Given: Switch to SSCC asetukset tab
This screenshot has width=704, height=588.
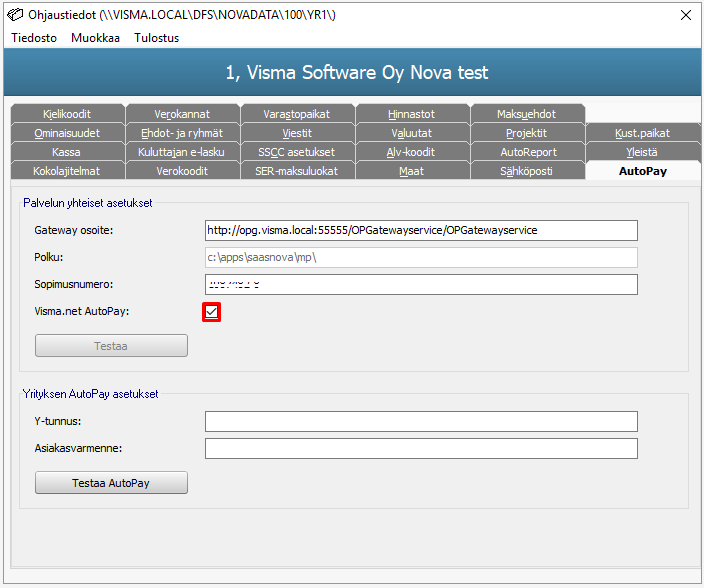Looking at the screenshot, I should [297, 152].
